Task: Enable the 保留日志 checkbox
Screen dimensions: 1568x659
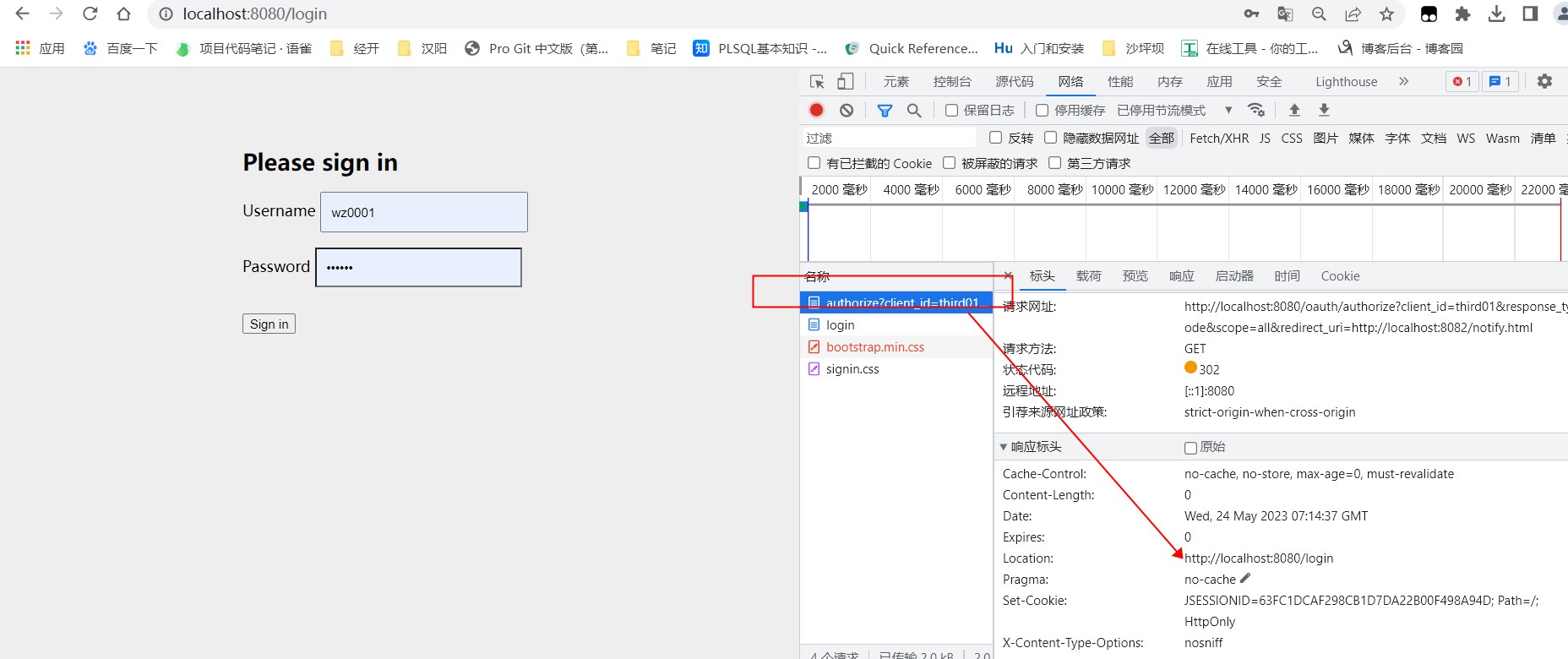Action: pos(951,110)
